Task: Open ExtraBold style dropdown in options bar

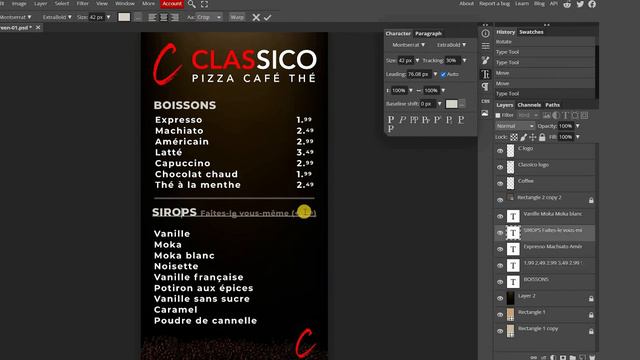Action: point(57,17)
